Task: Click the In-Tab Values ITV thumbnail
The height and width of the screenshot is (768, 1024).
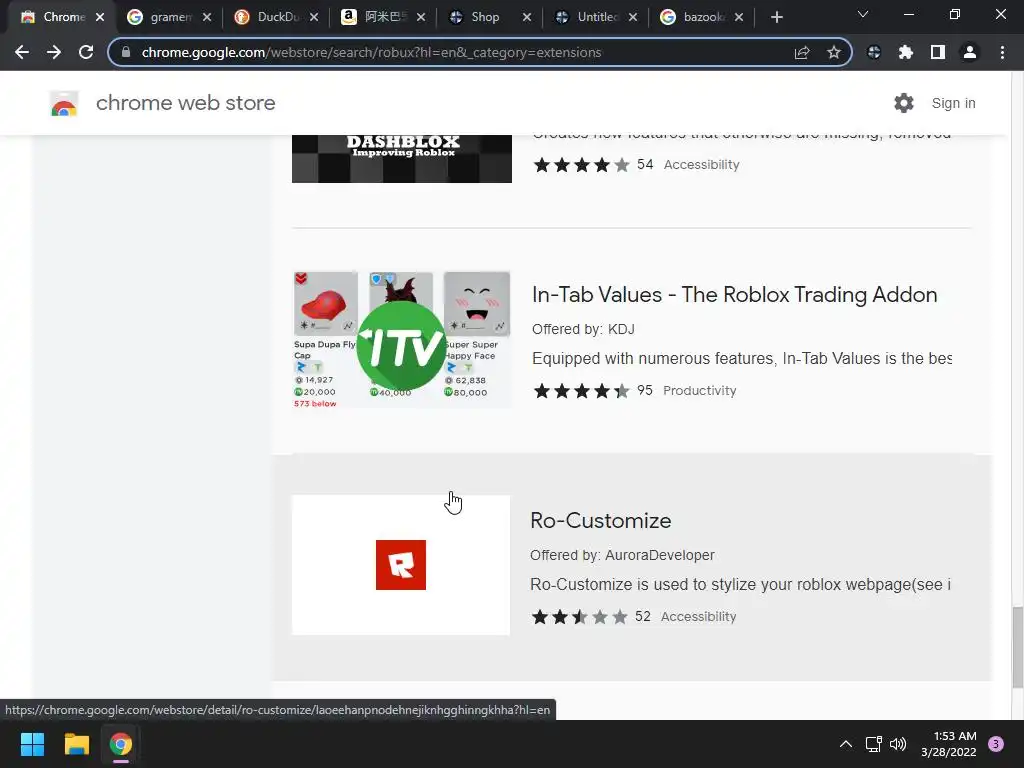Action: (402, 340)
